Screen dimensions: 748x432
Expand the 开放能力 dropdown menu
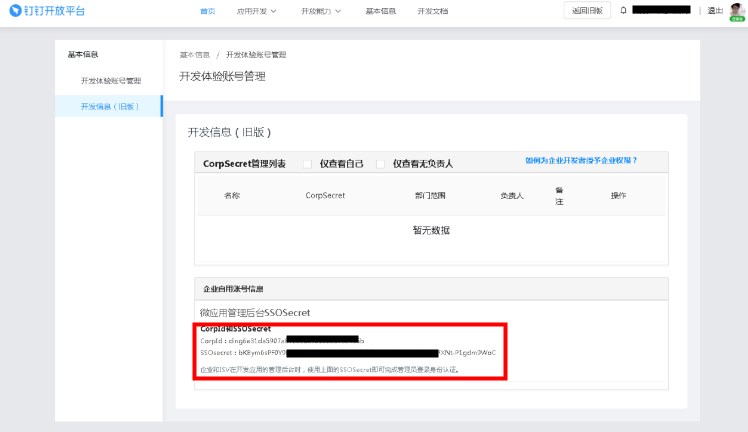pyautogui.click(x=320, y=11)
